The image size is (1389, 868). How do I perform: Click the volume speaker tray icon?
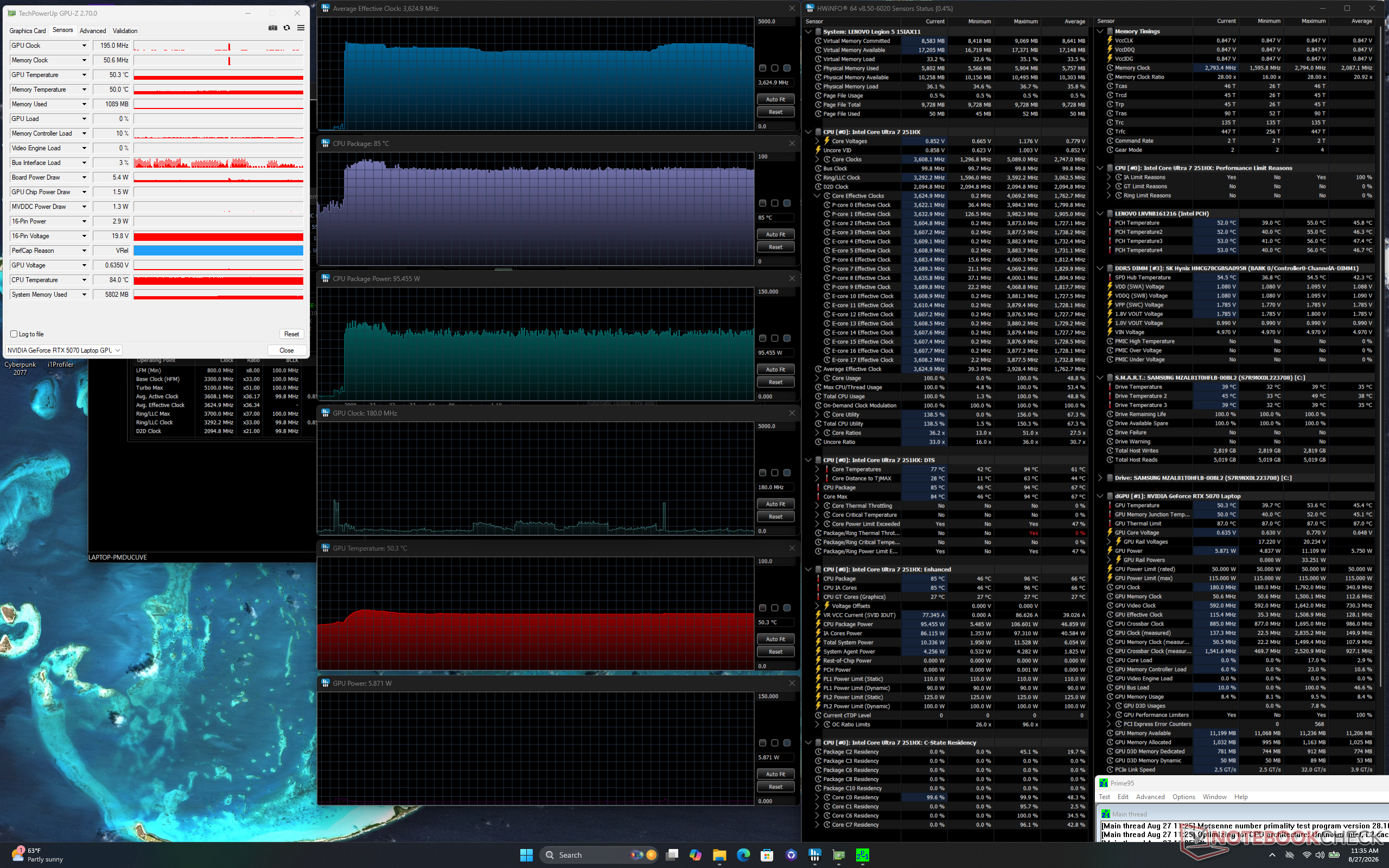[x=1320, y=855]
